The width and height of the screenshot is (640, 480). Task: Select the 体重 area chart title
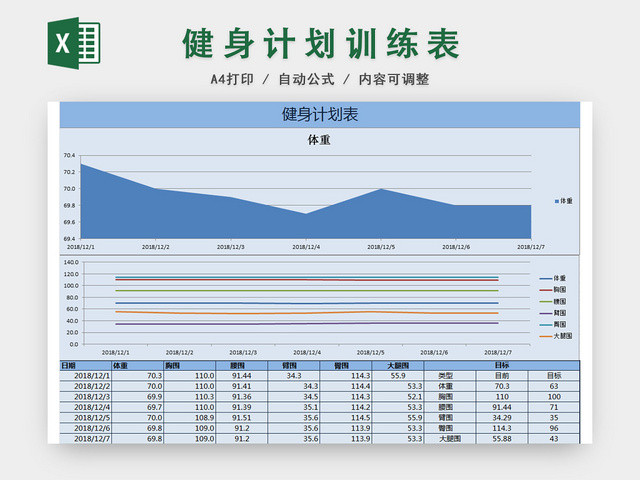coord(319,140)
